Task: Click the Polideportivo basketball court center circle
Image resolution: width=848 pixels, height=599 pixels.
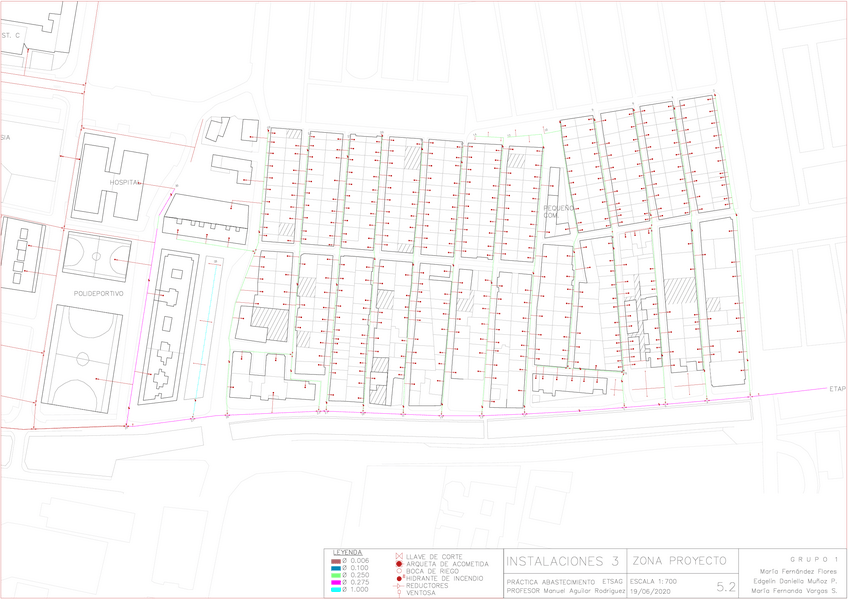Action: pyautogui.click(x=96, y=256)
